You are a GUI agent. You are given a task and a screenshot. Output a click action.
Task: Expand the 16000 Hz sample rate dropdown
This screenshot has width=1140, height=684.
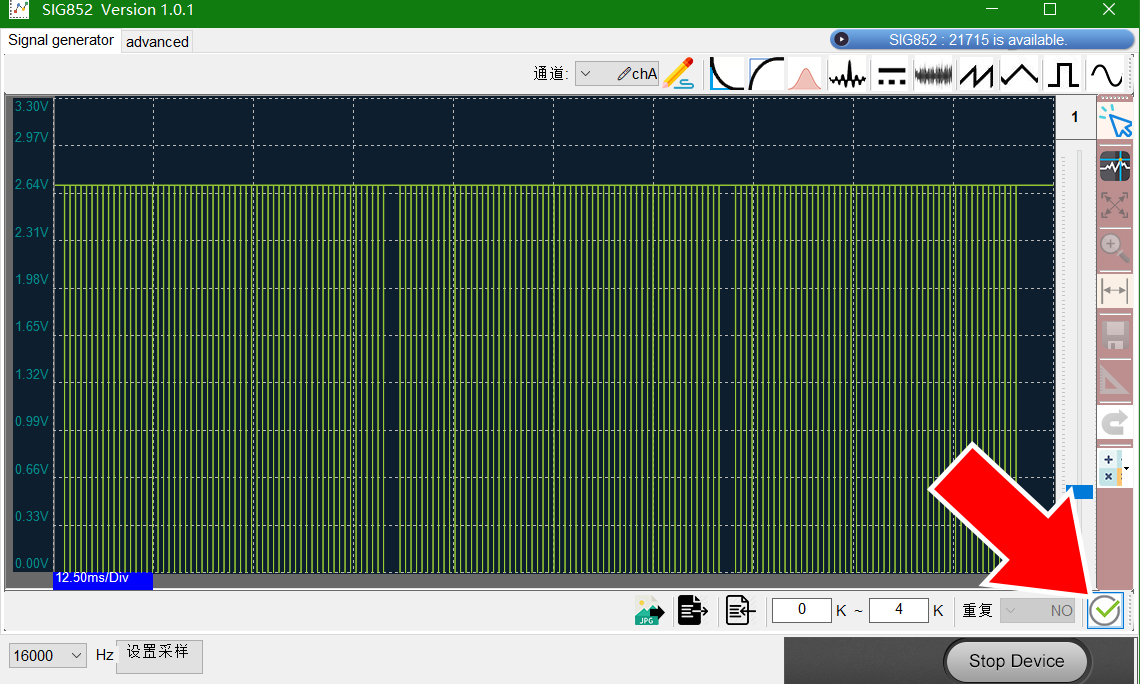coord(78,656)
